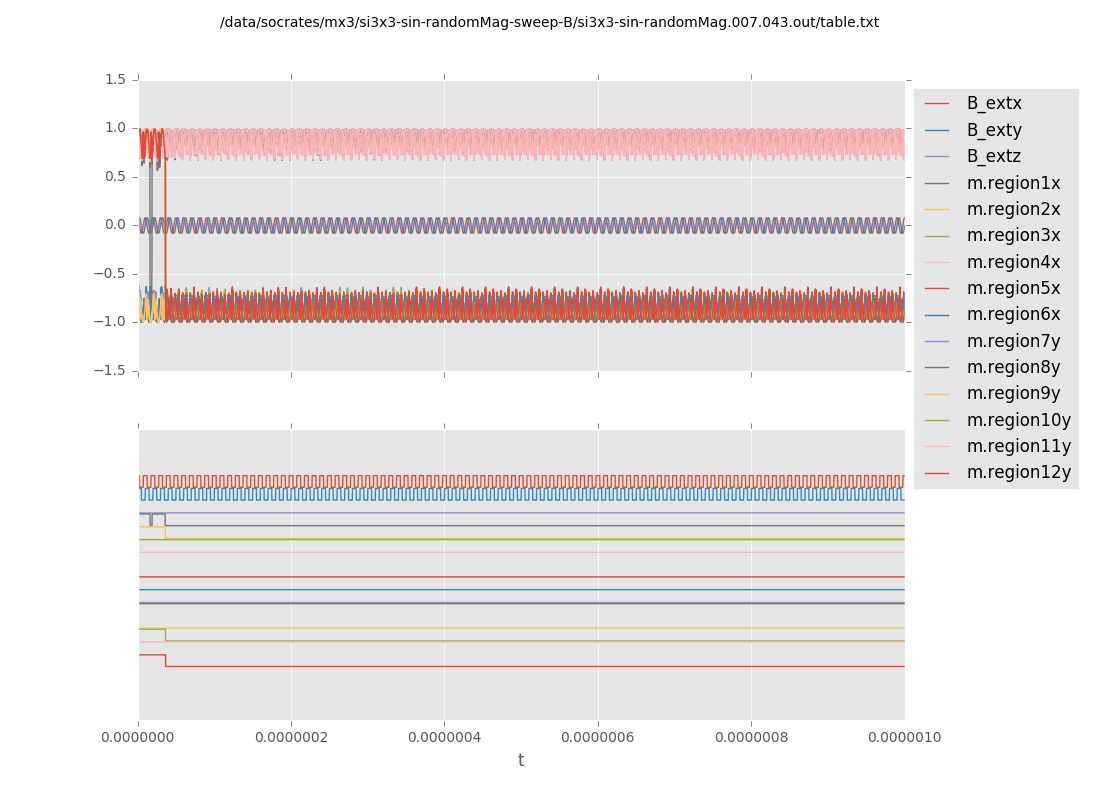Screen dimensions: 1100x800
Task: Click the m.region7y legend line sample
Action: coord(937,341)
